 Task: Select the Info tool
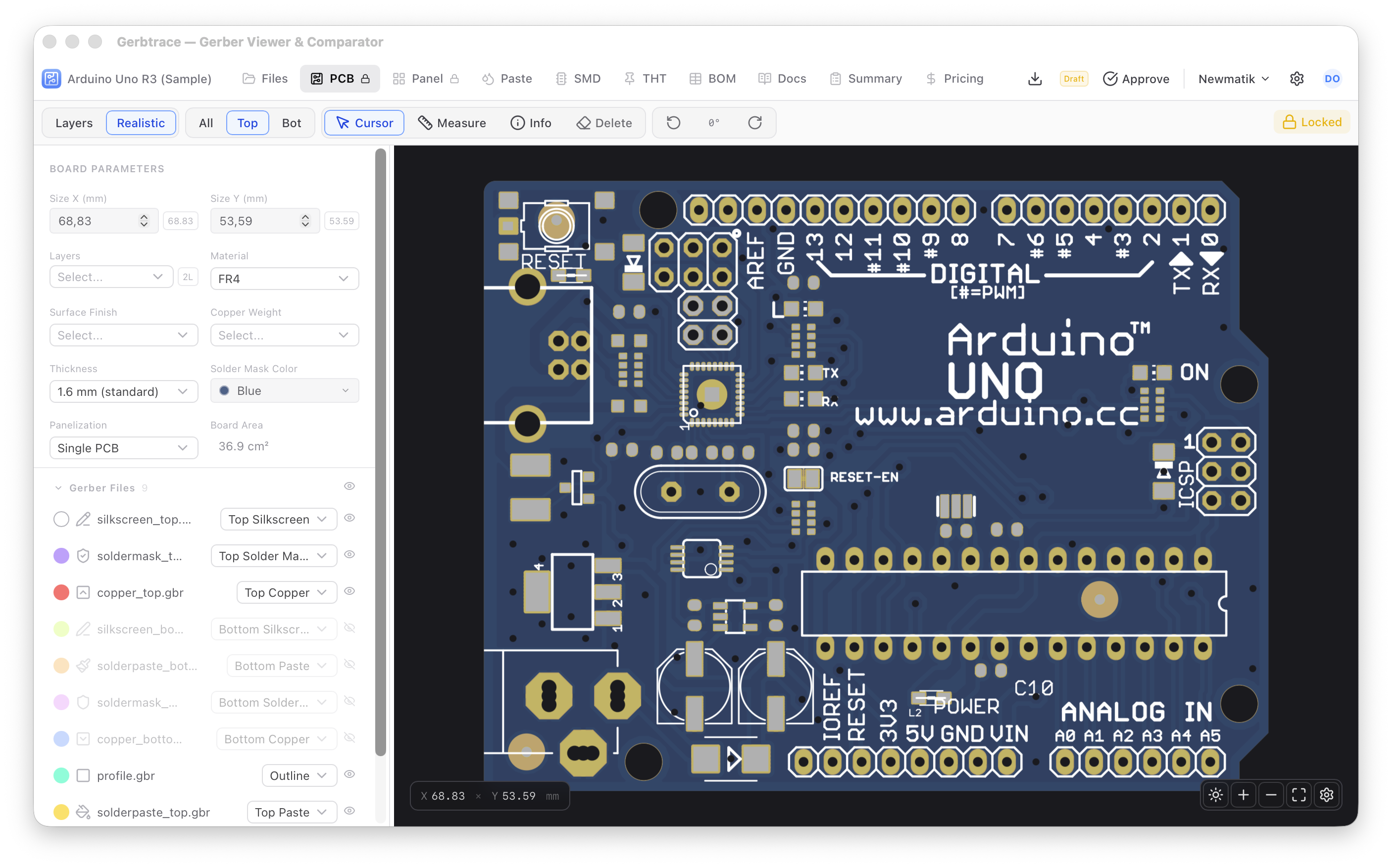[x=531, y=123]
